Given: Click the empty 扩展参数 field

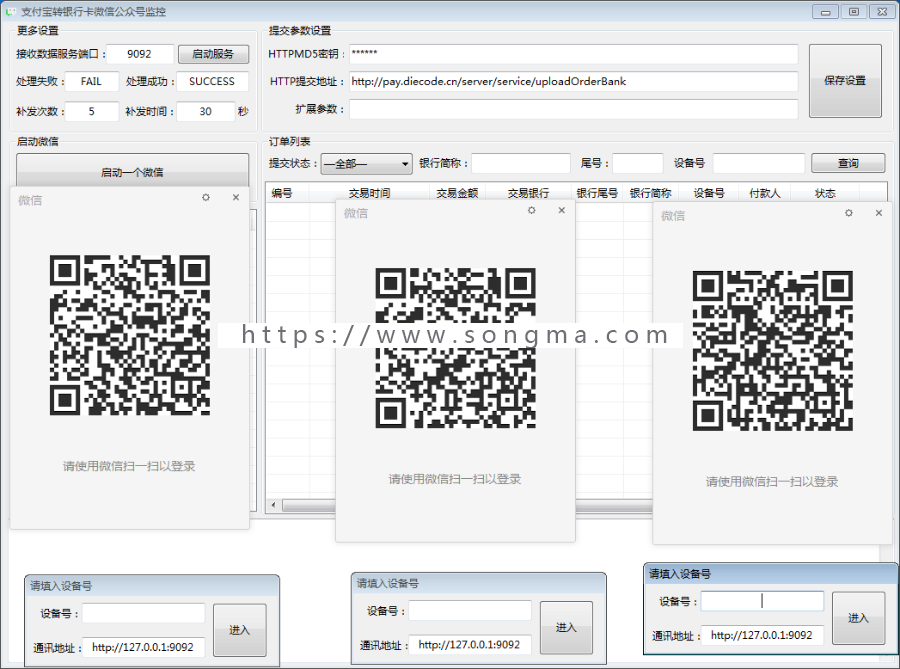Looking at the screenshot, I should click(573, 109).
